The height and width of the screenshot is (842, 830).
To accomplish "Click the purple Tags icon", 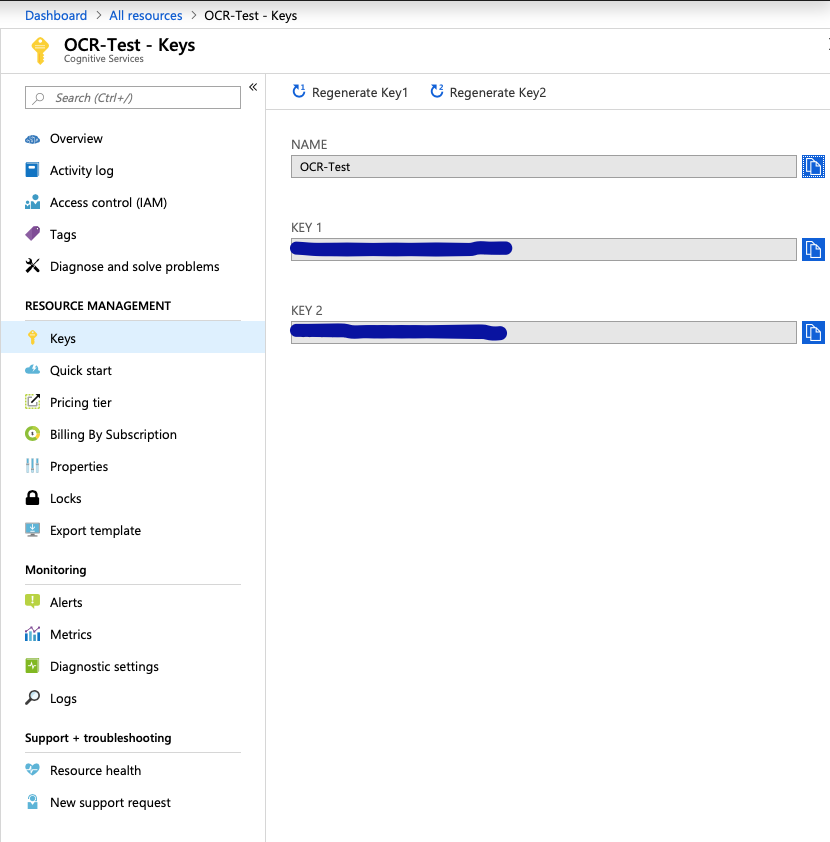I will (x=32, y=234).
